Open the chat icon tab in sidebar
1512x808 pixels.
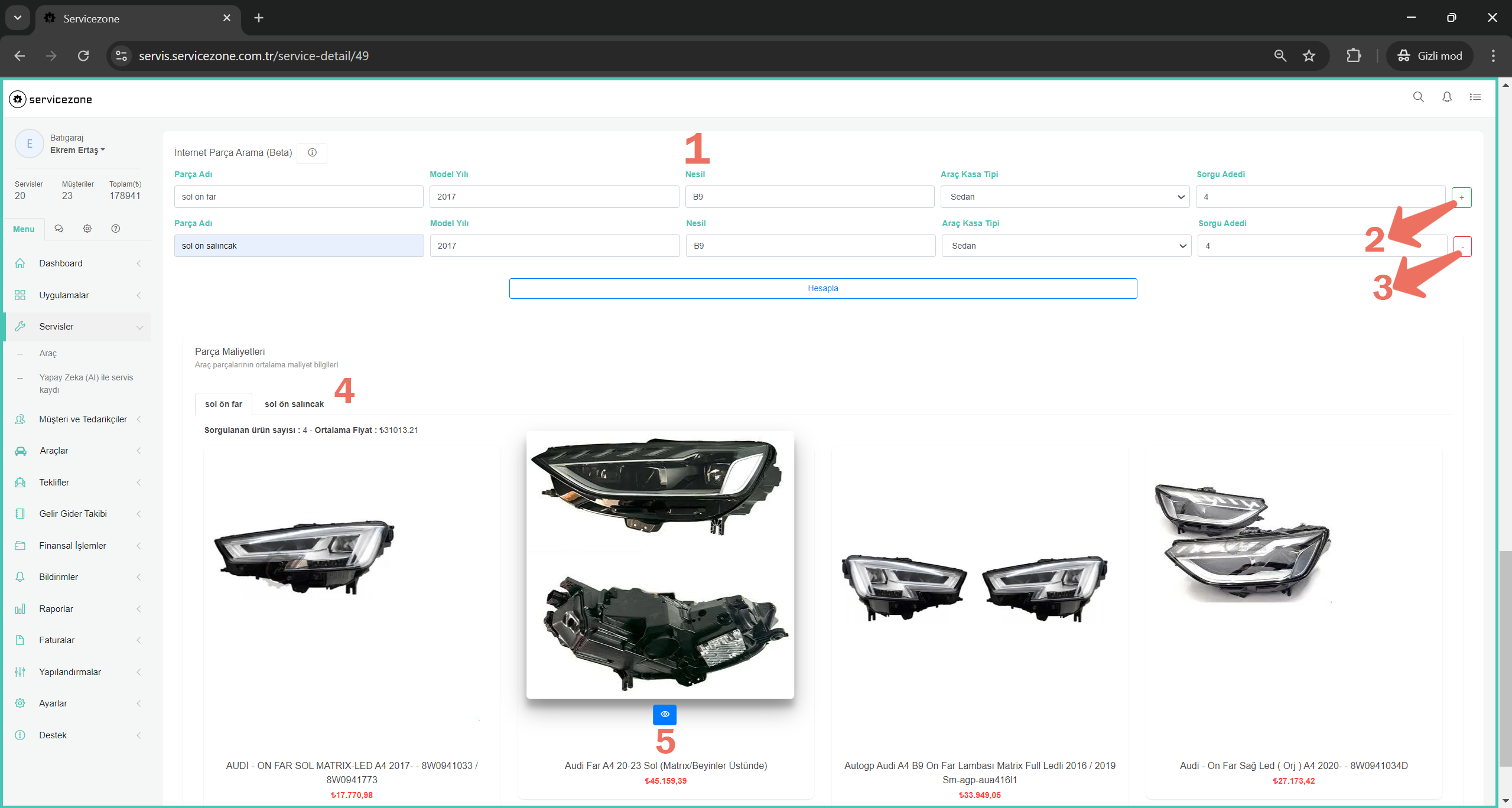pyautogui.click(x=59, y=229)
